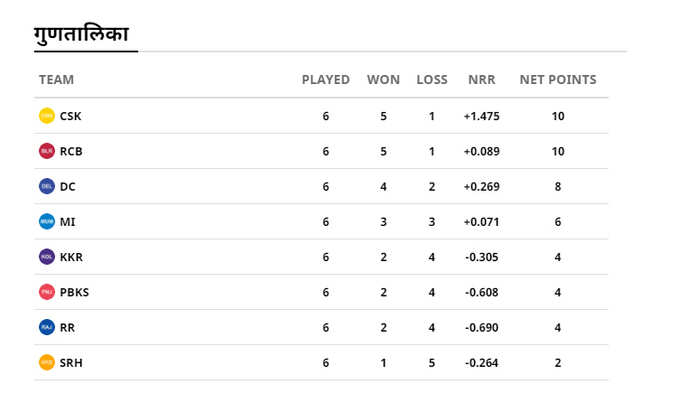Select SRH's -0.264 NRR value
680x403 pixels.
tap(481, 363)
